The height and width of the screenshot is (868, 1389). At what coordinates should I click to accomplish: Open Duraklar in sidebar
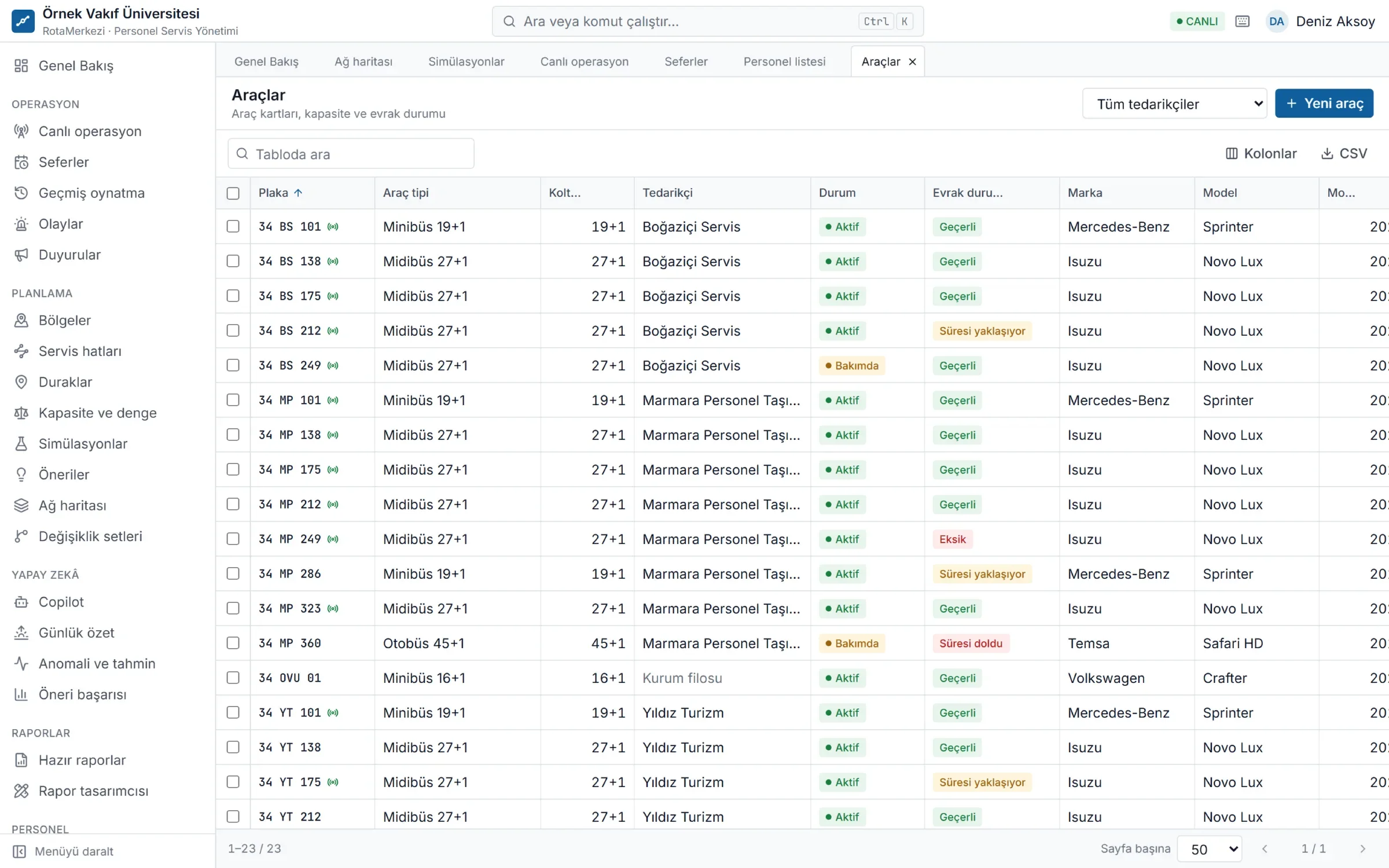pyautogui.click(x=108, y=382)
